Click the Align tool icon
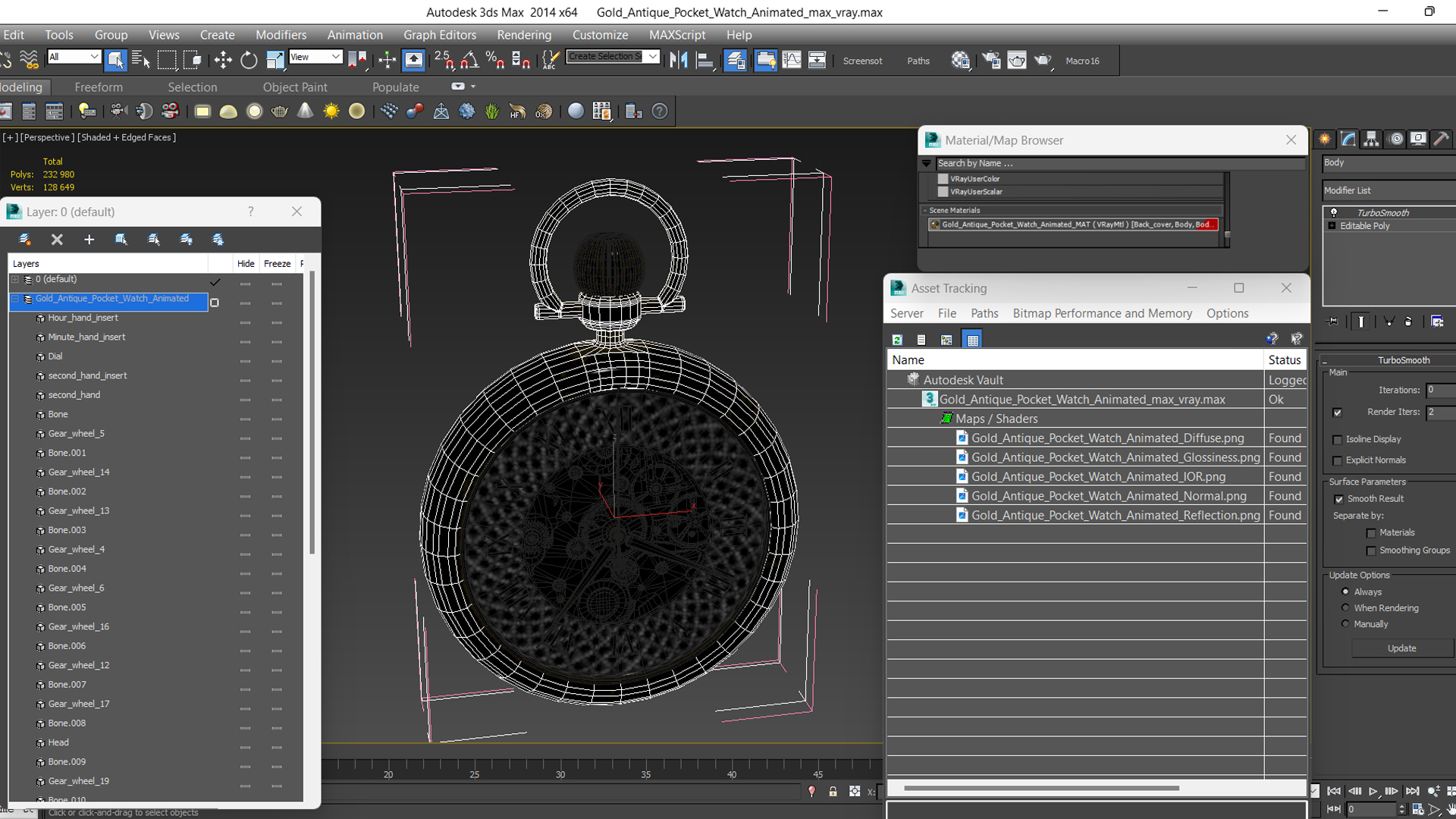Viewport: 1456px width, 819px height. coord(704,60)
